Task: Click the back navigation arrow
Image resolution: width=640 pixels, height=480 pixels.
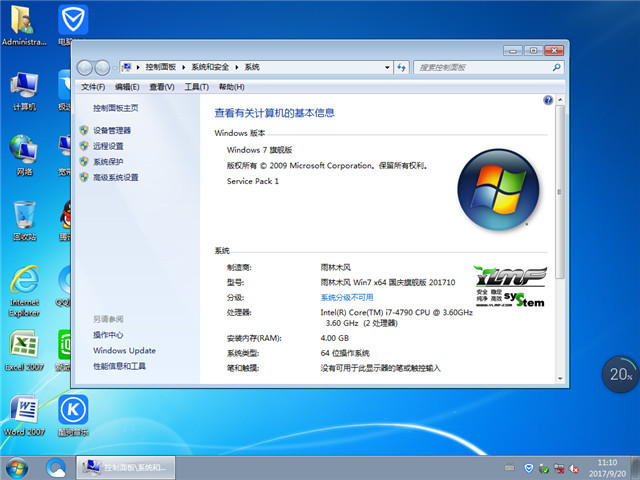Action: coord(84,68)
